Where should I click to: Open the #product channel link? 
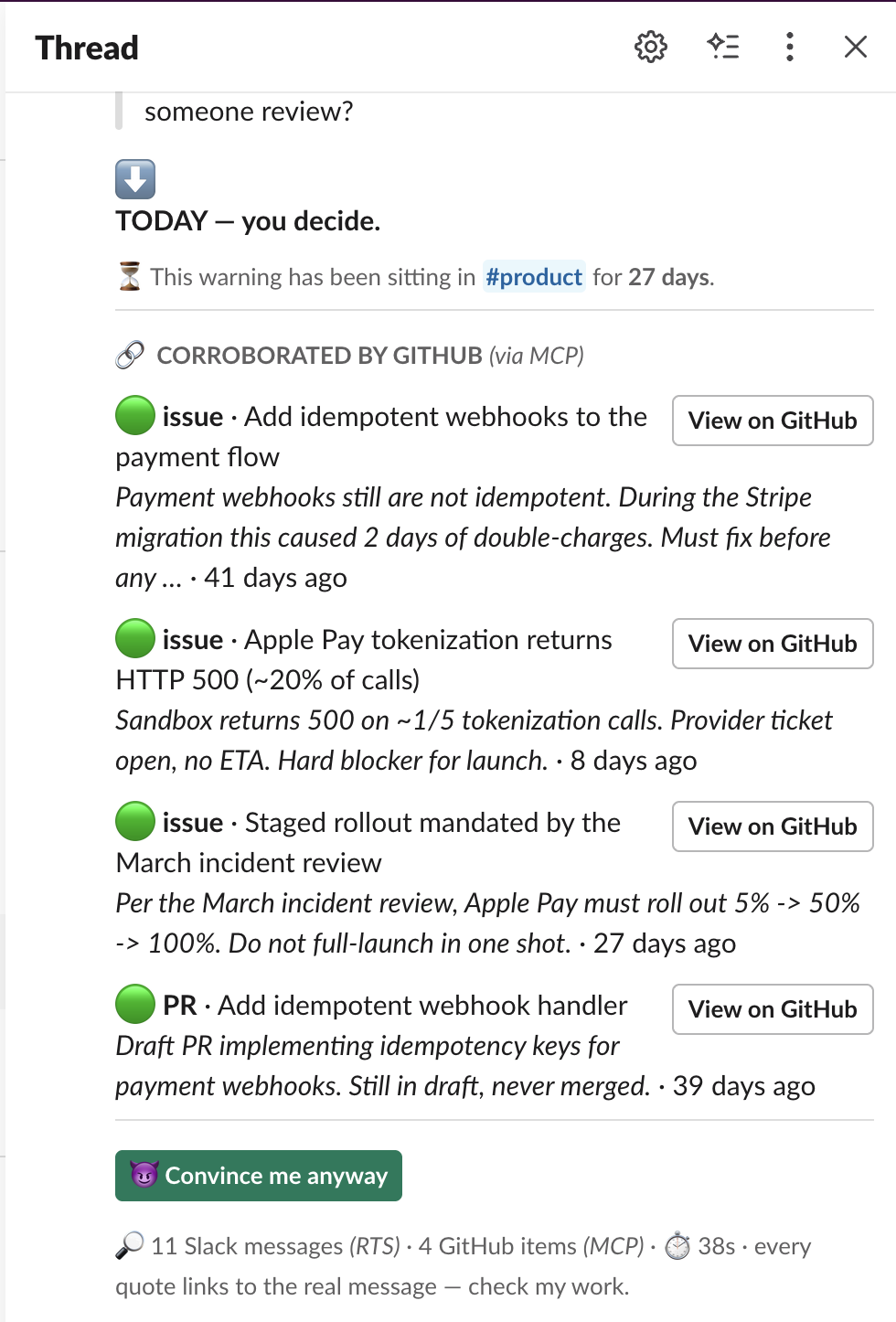534,277
